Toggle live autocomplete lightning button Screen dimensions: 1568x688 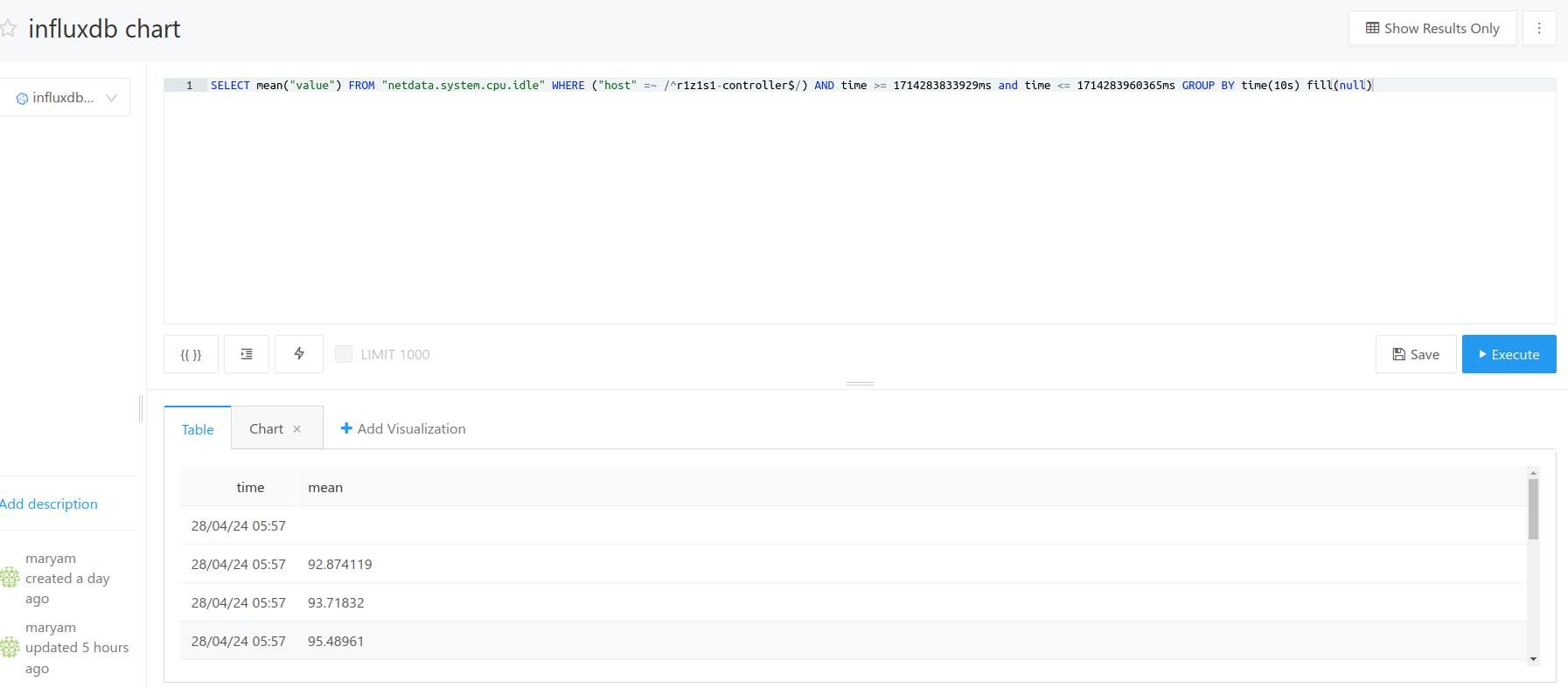[x=299, y=354]
